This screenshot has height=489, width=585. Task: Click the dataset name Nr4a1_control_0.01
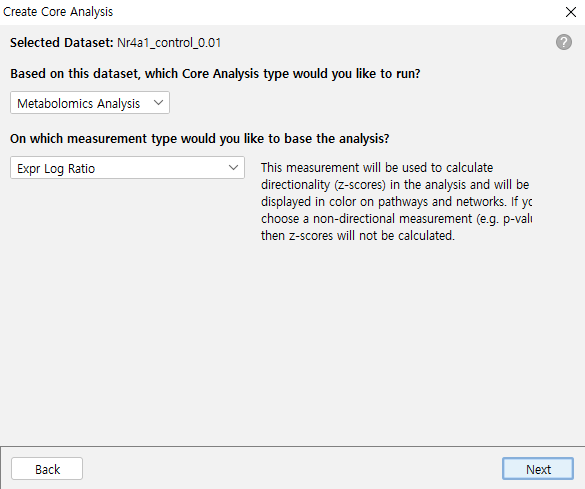(169, 43)
